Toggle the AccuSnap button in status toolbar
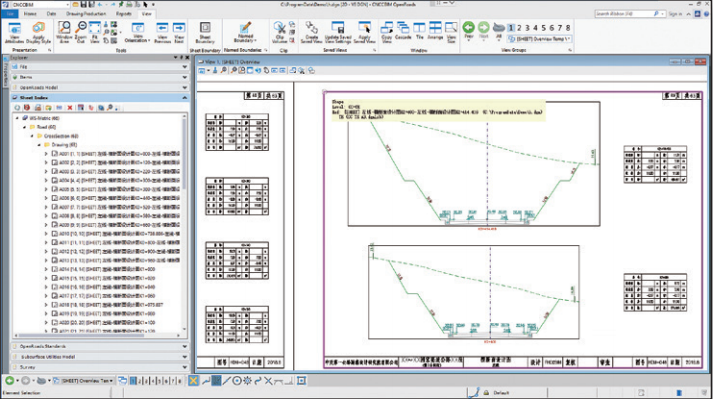 tap(193, 380)
